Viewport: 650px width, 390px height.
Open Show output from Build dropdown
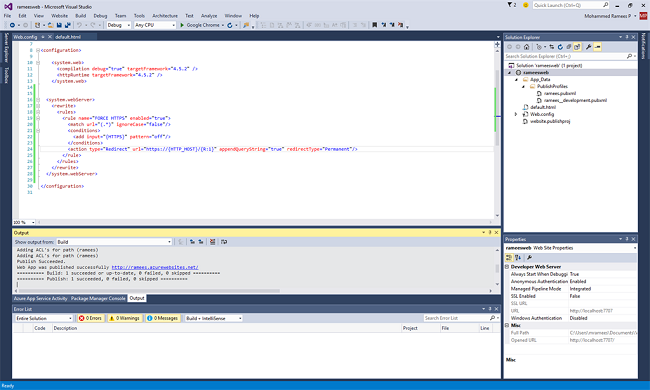[114, 242]
